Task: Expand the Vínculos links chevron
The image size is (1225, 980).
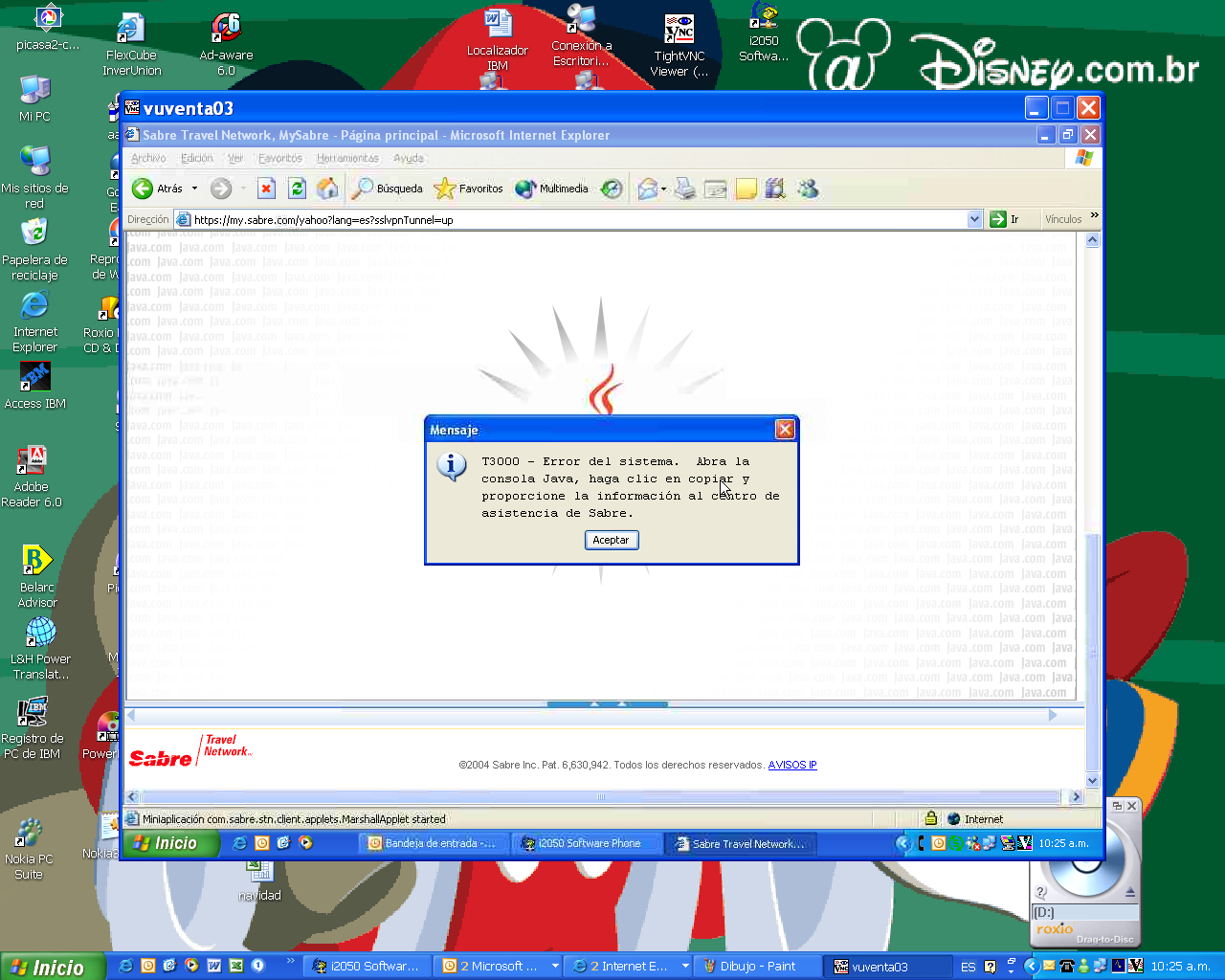Action: [1094, 216]
